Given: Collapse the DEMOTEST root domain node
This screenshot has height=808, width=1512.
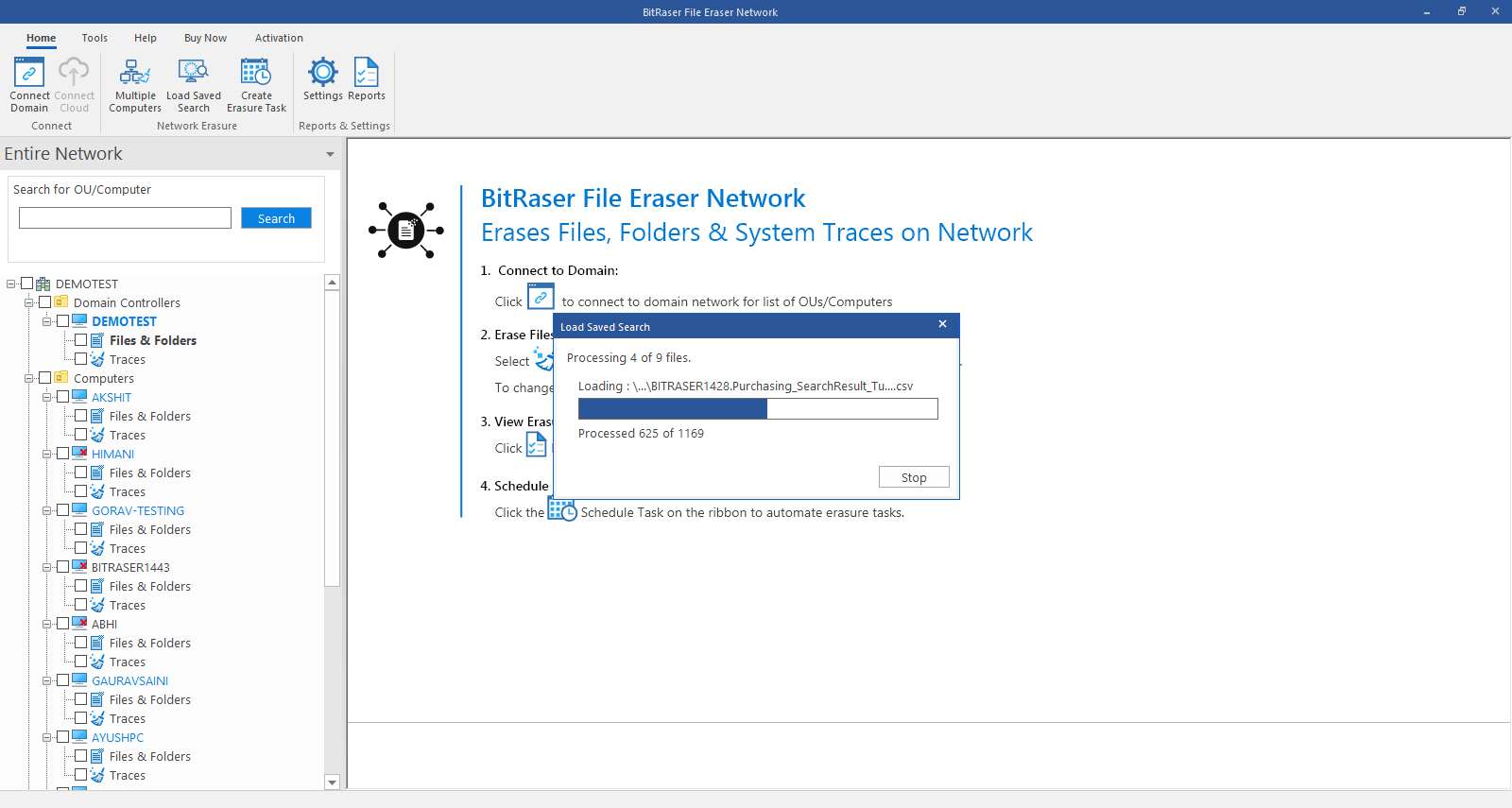Looking at the screenshot, I should tap(11, 284).
